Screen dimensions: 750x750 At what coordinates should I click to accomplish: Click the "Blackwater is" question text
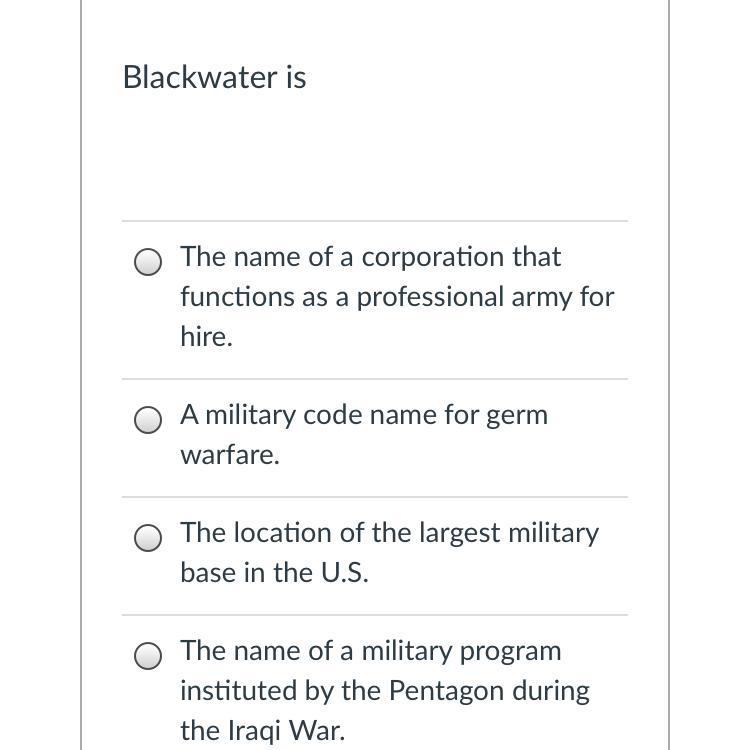214,77
